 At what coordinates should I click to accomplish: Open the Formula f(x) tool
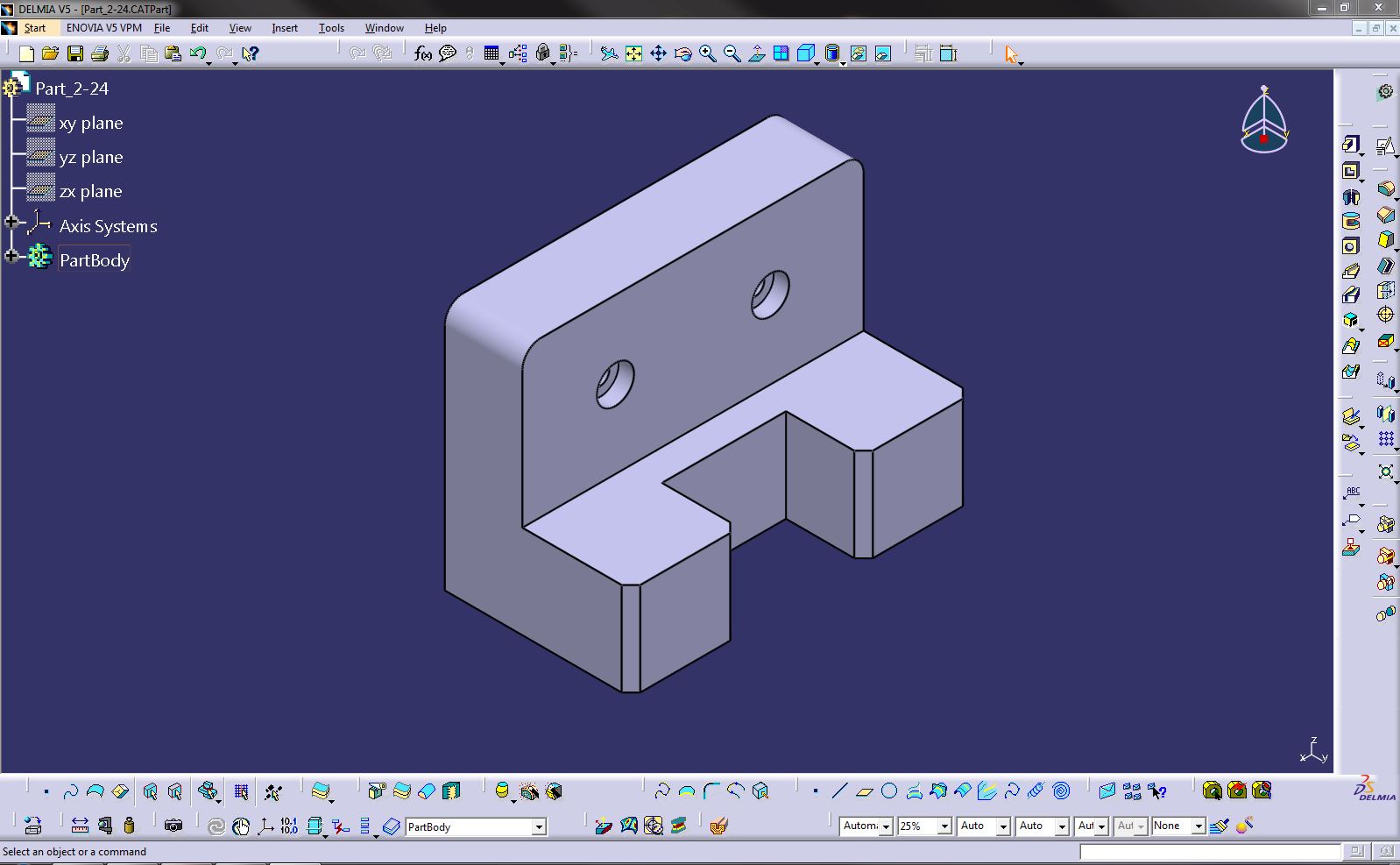coord(423,54)
